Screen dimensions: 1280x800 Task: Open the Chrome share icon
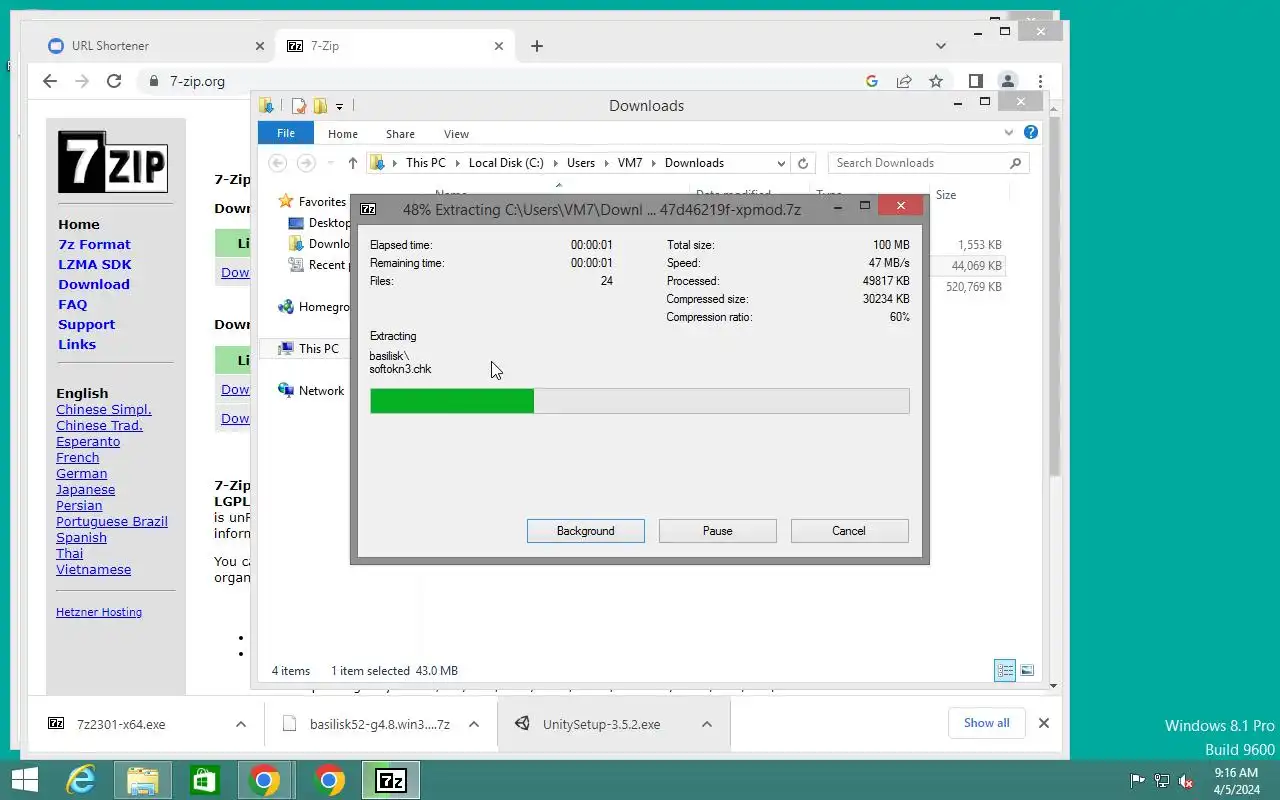coord(904,81)
